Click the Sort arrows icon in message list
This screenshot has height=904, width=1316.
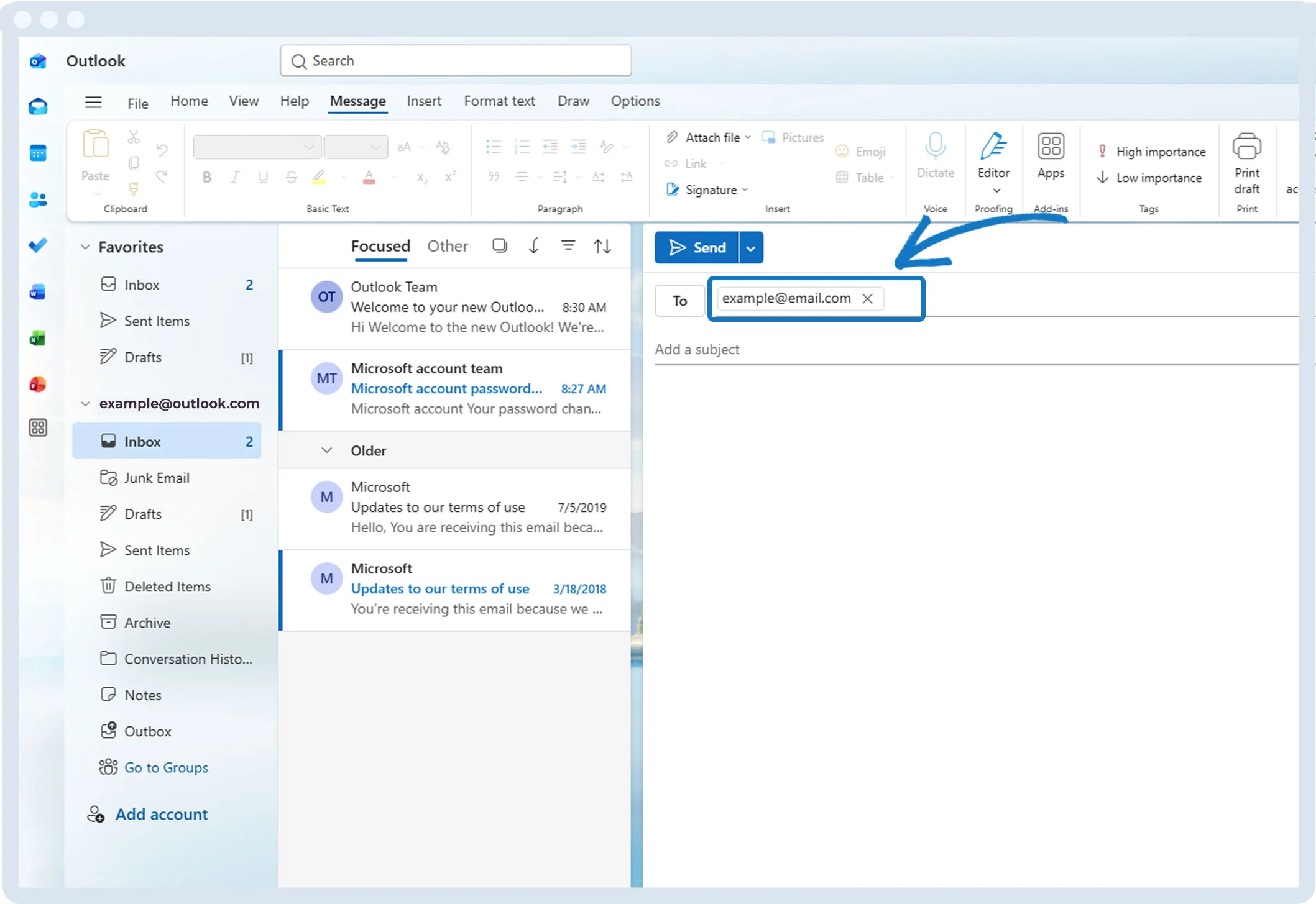602,247
